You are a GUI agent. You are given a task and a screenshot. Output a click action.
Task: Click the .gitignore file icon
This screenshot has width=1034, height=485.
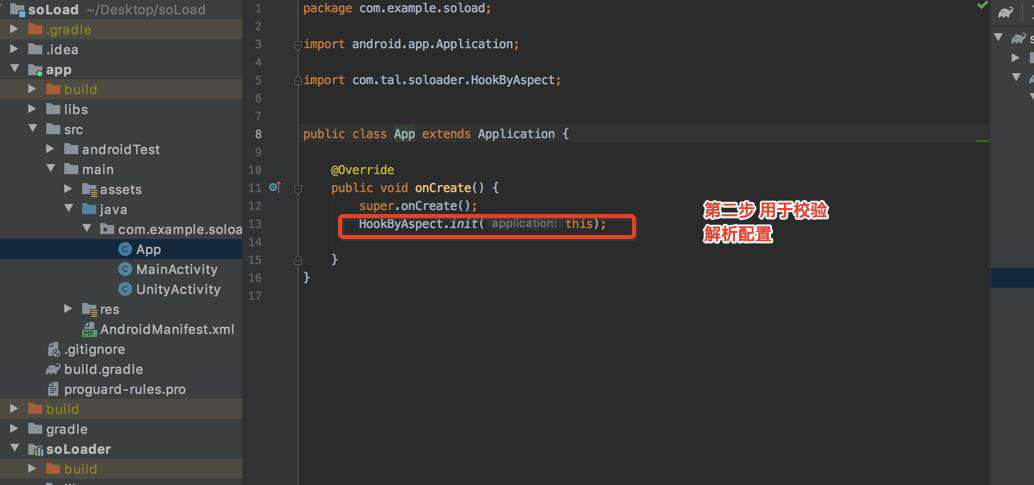click(53, 349)
